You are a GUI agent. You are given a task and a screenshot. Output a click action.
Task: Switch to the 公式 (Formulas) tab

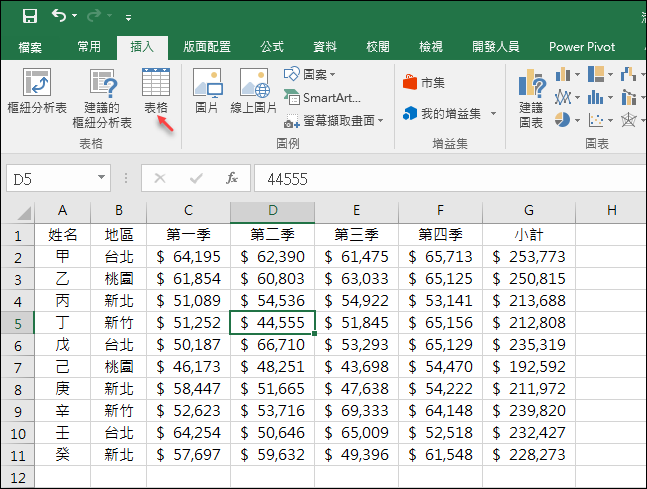(x=271, y=46)
